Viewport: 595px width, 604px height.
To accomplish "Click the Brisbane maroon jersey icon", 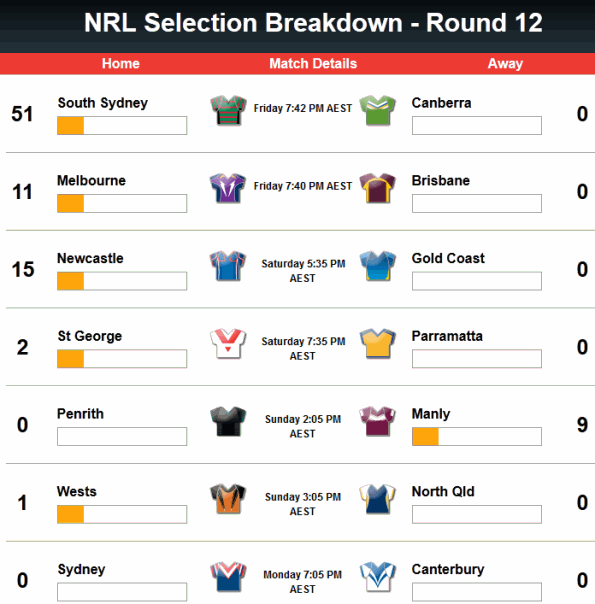I will click(x=377, y=188).
